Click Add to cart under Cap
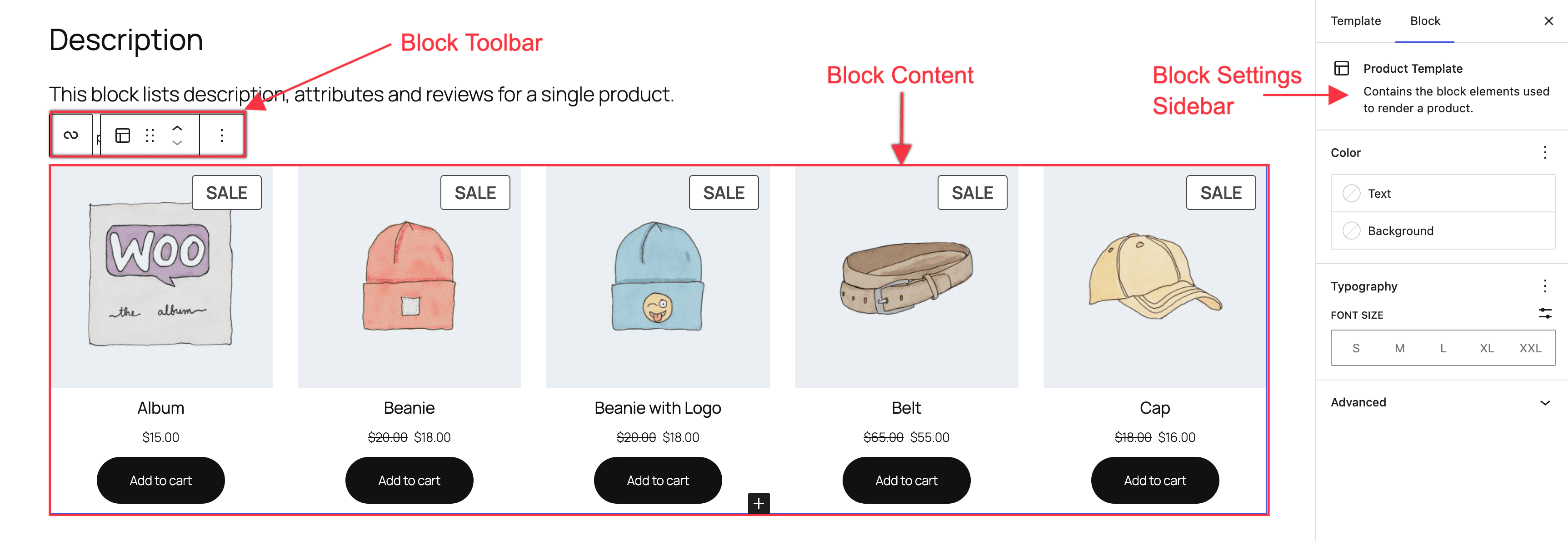The height and width of the screenshot is (541, 1568). (x=1154, y=480)
